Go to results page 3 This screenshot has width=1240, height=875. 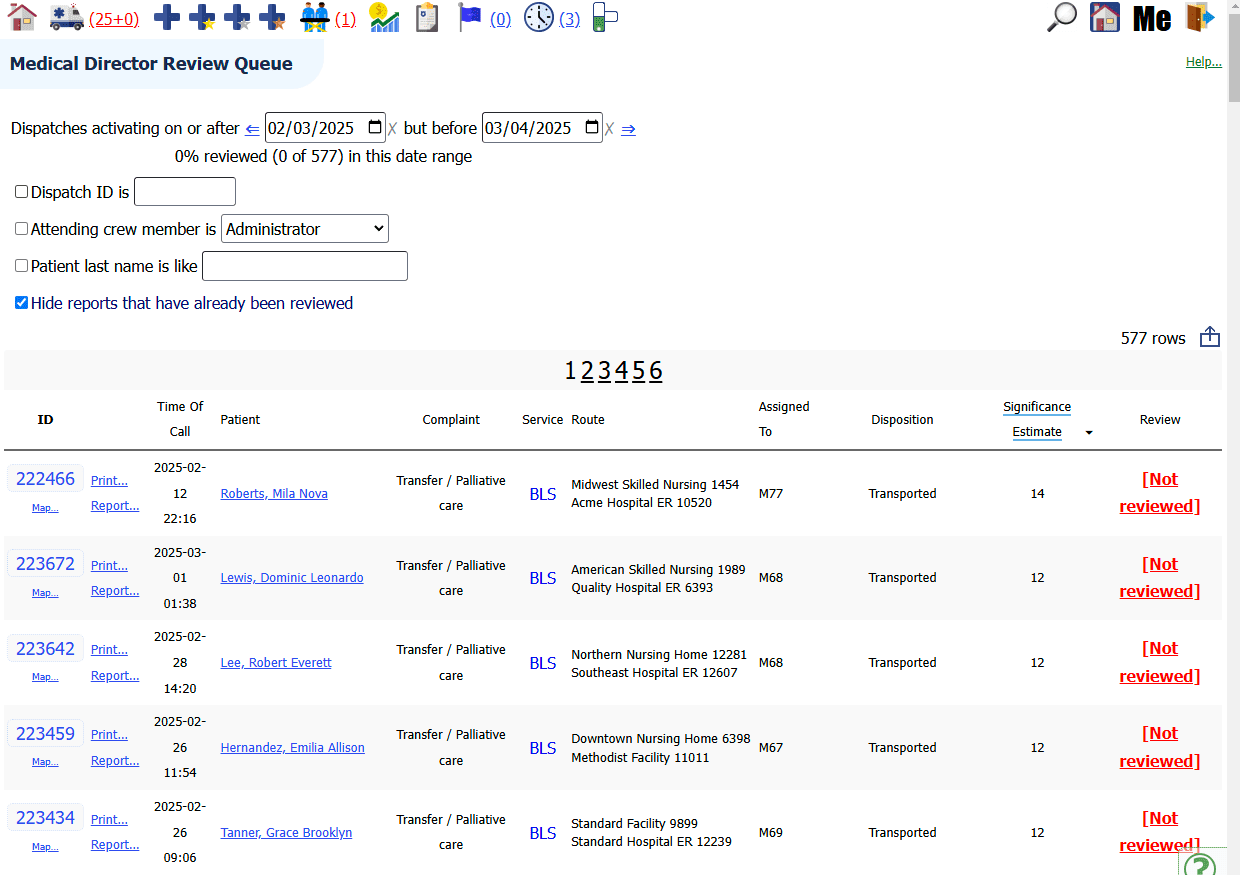(x=604, y=371)
